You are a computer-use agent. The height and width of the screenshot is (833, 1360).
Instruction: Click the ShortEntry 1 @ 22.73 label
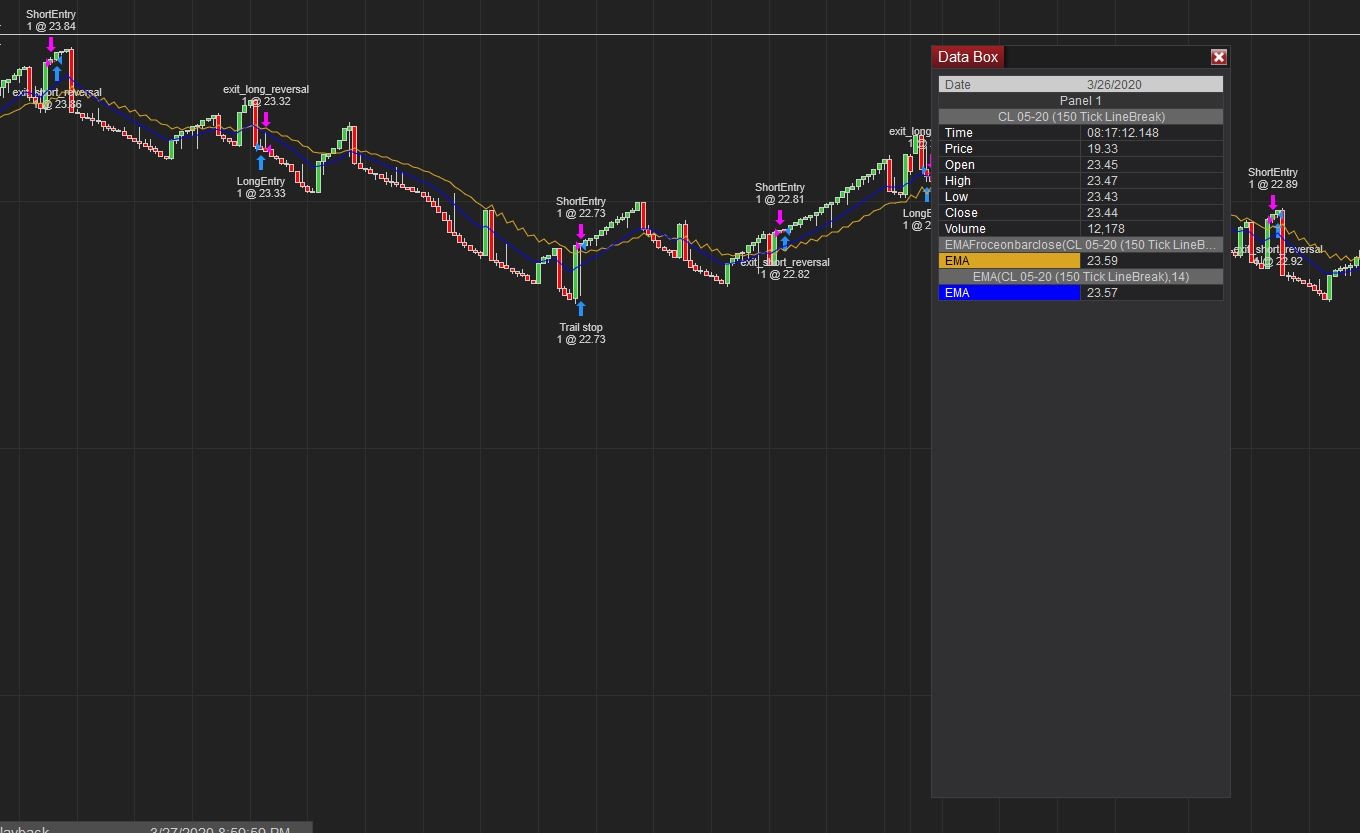(x=581, y=208)
